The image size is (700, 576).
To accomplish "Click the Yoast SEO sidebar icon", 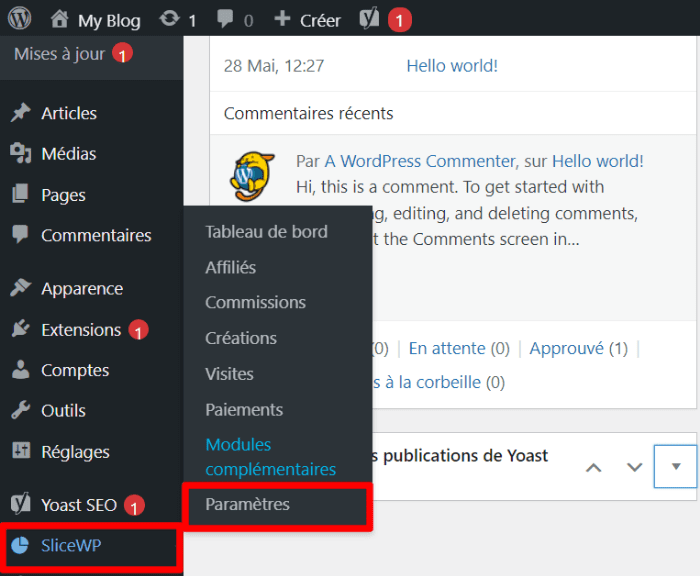I will (x=21, y=504).
